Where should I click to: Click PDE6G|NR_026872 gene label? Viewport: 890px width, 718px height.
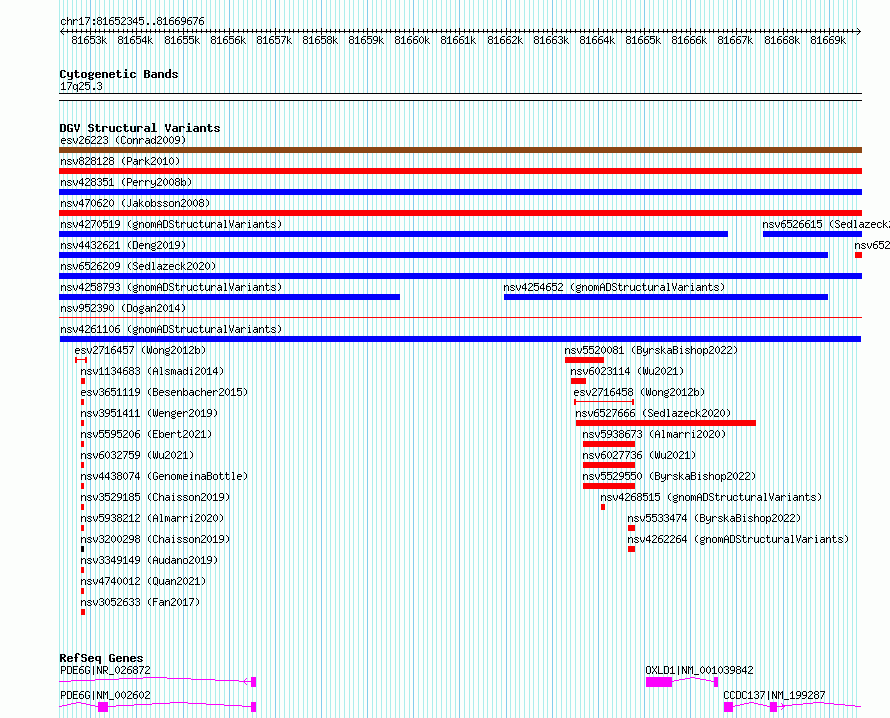click(x=106, y=670)
